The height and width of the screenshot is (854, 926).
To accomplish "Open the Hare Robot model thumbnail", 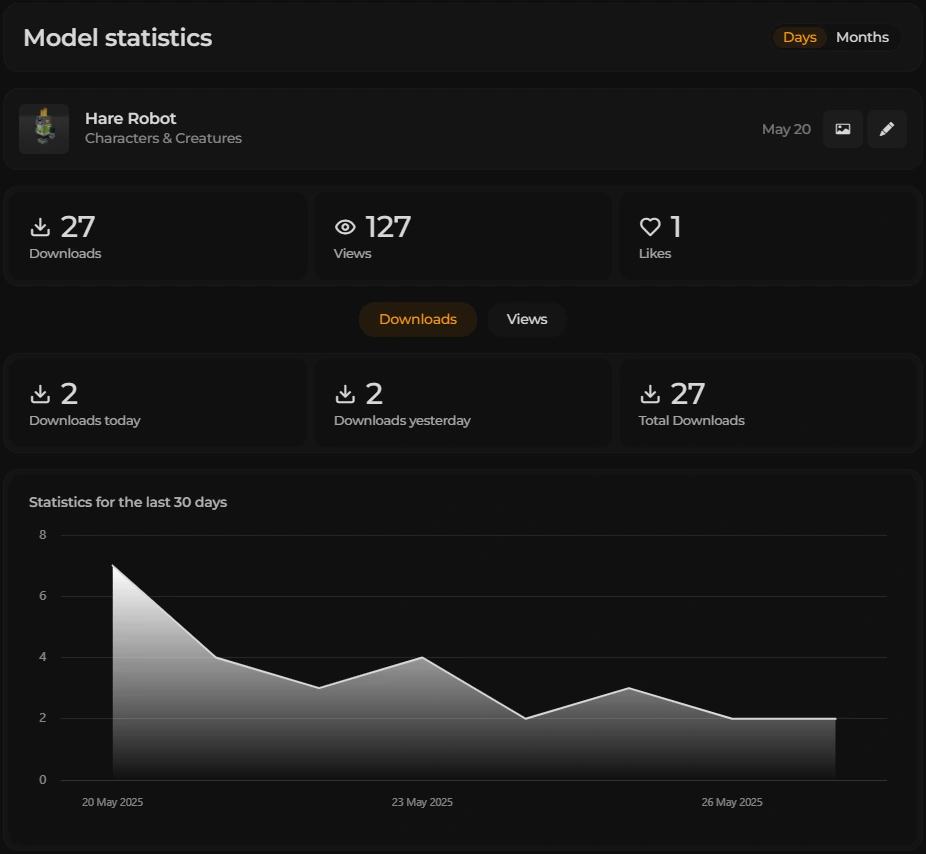I will pyautogui.click(x=44, y=129).
